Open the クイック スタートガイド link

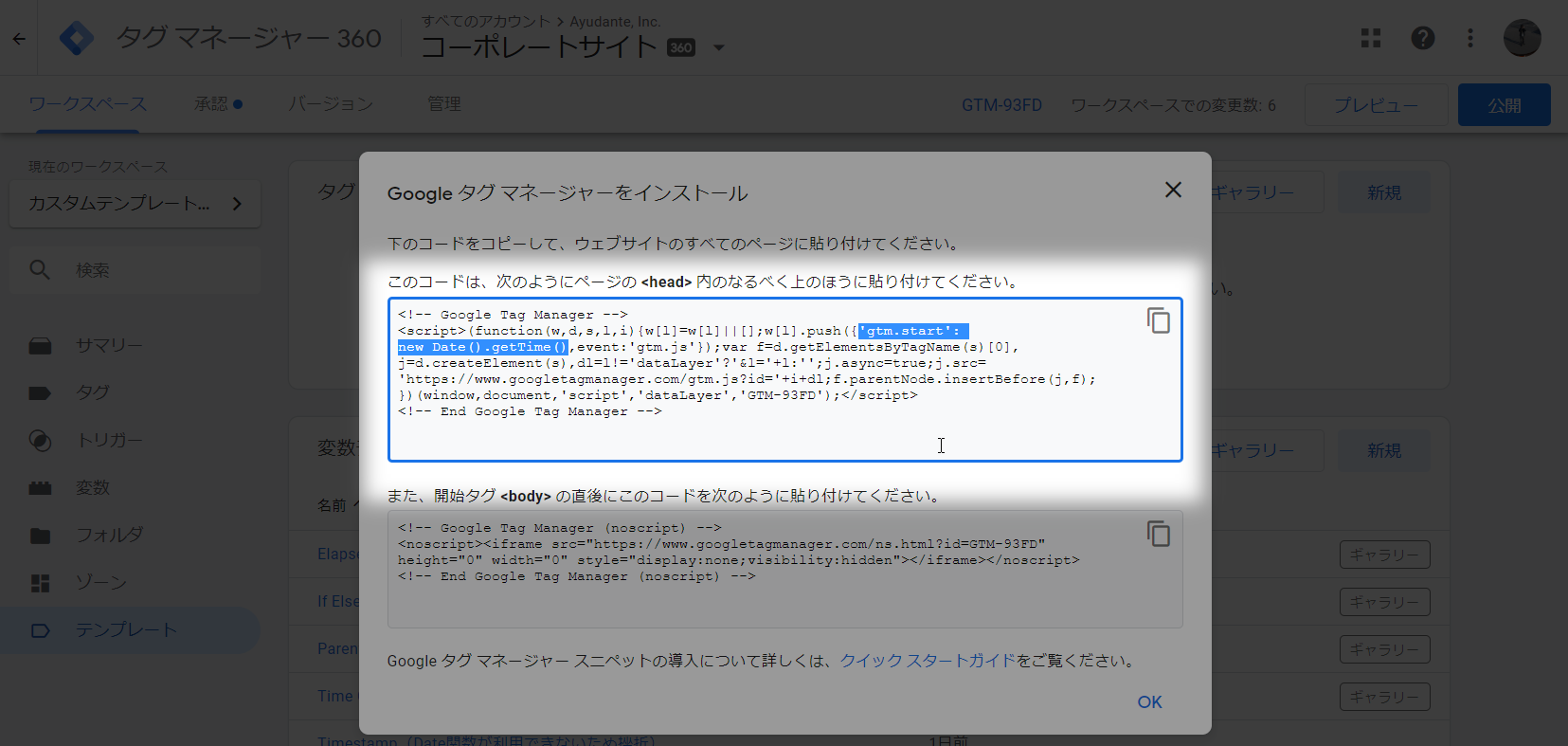point(928,661)
